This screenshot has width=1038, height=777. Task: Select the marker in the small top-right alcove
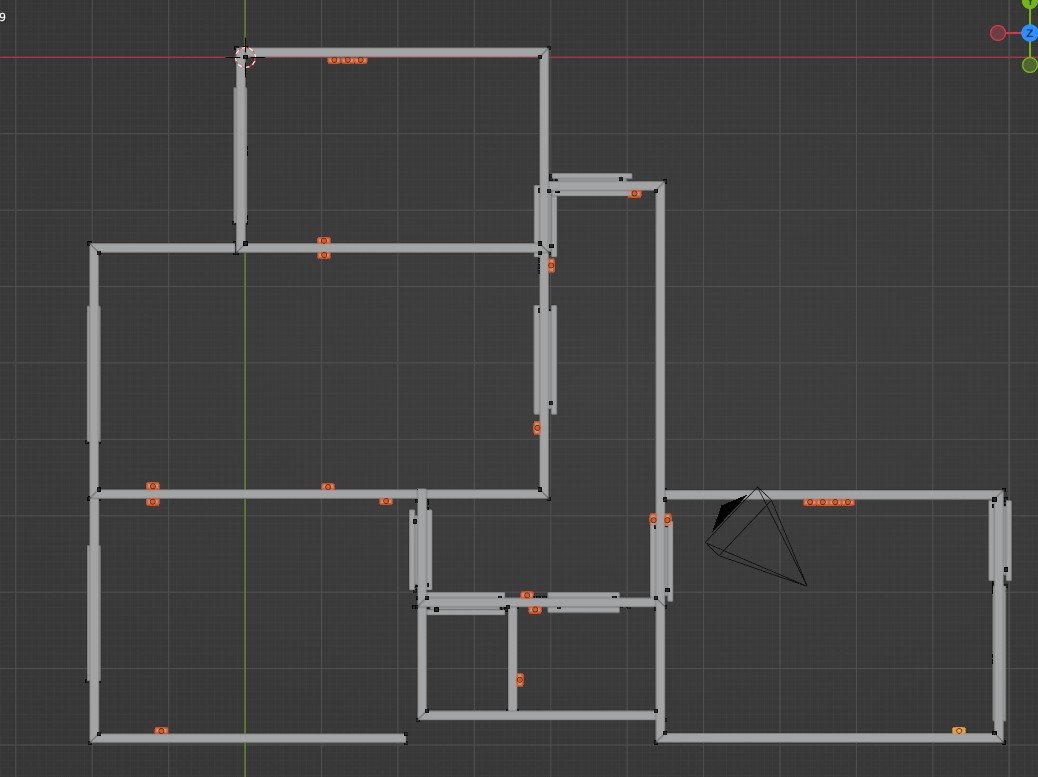click(x=634, y=194)
